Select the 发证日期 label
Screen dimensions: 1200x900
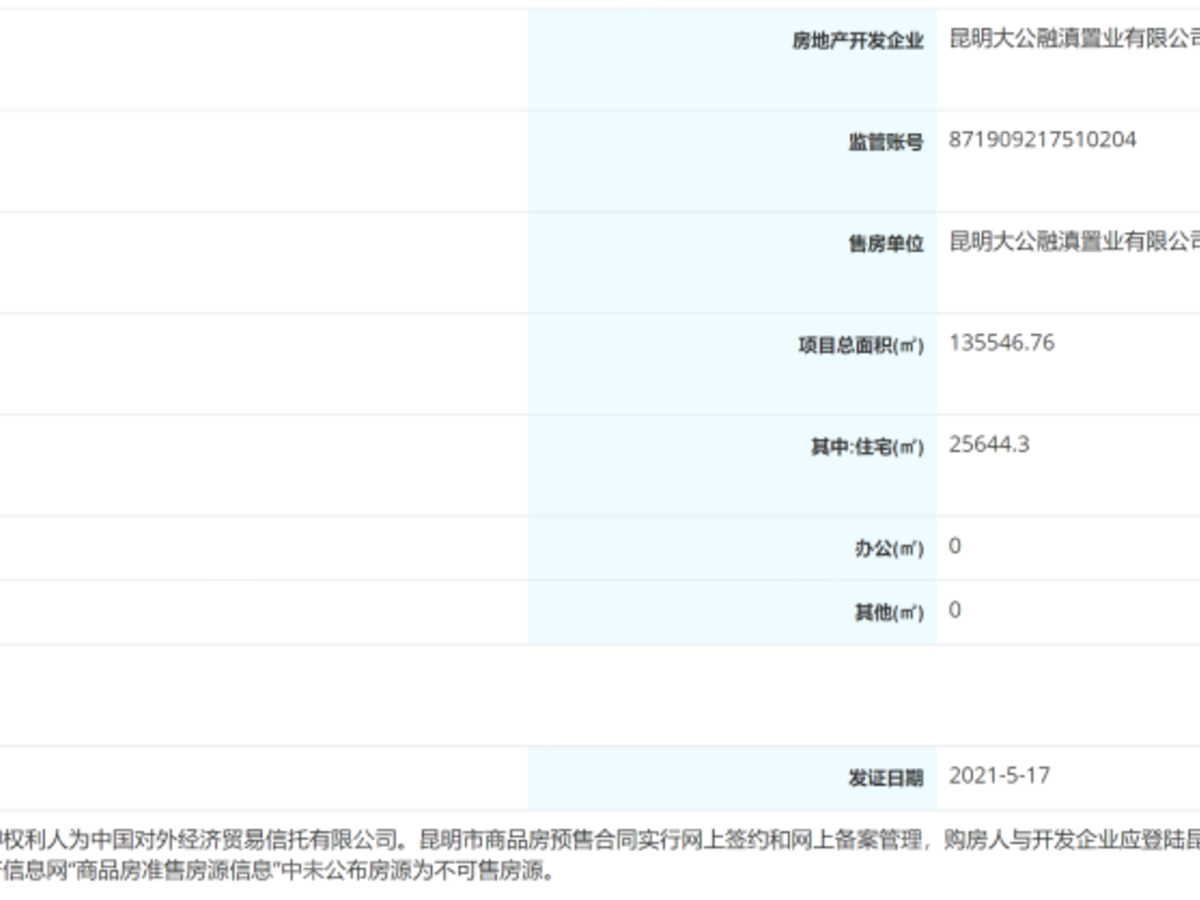point(886,779)
